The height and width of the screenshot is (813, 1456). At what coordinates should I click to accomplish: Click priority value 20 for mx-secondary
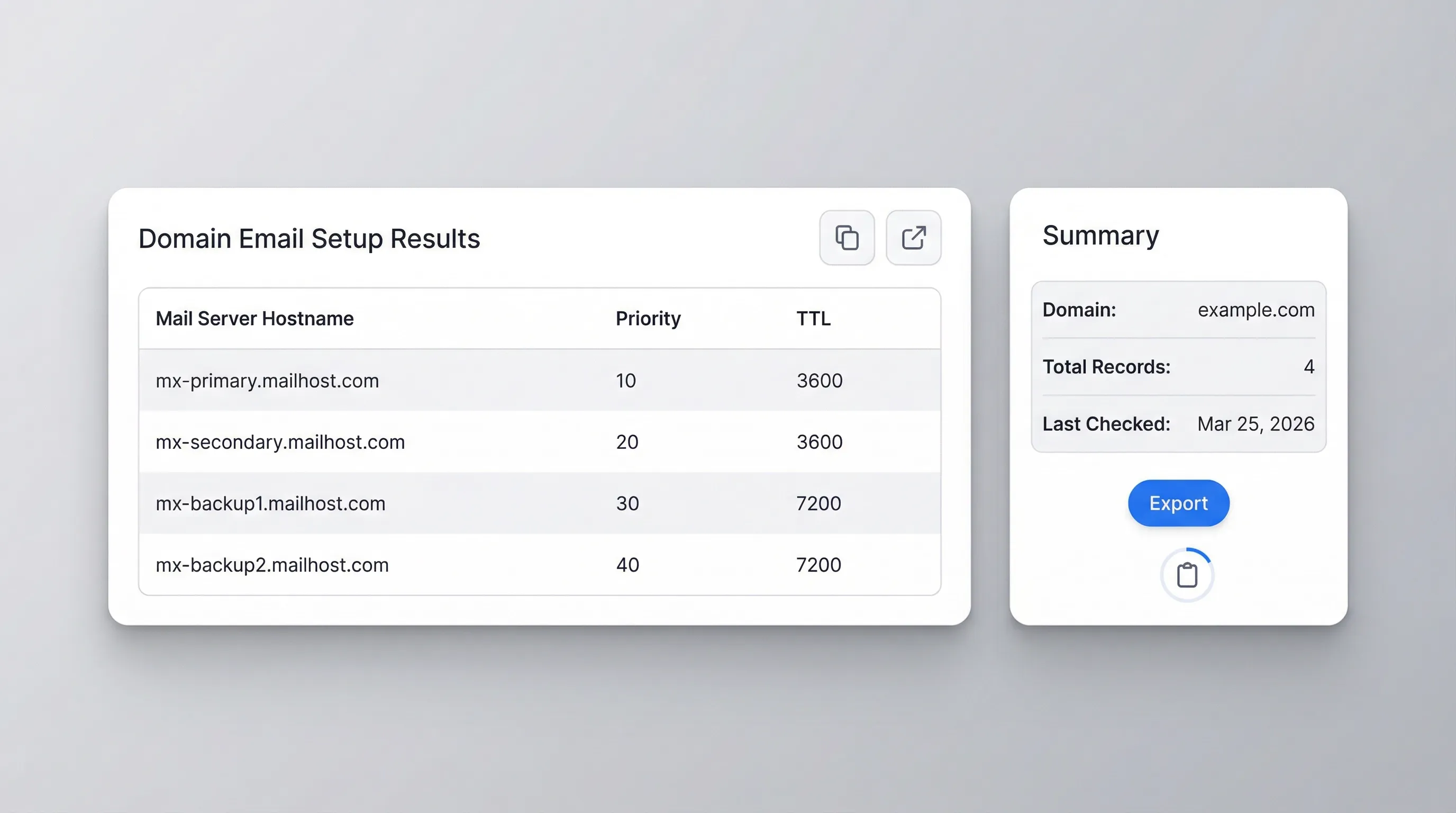click(627, 441)
